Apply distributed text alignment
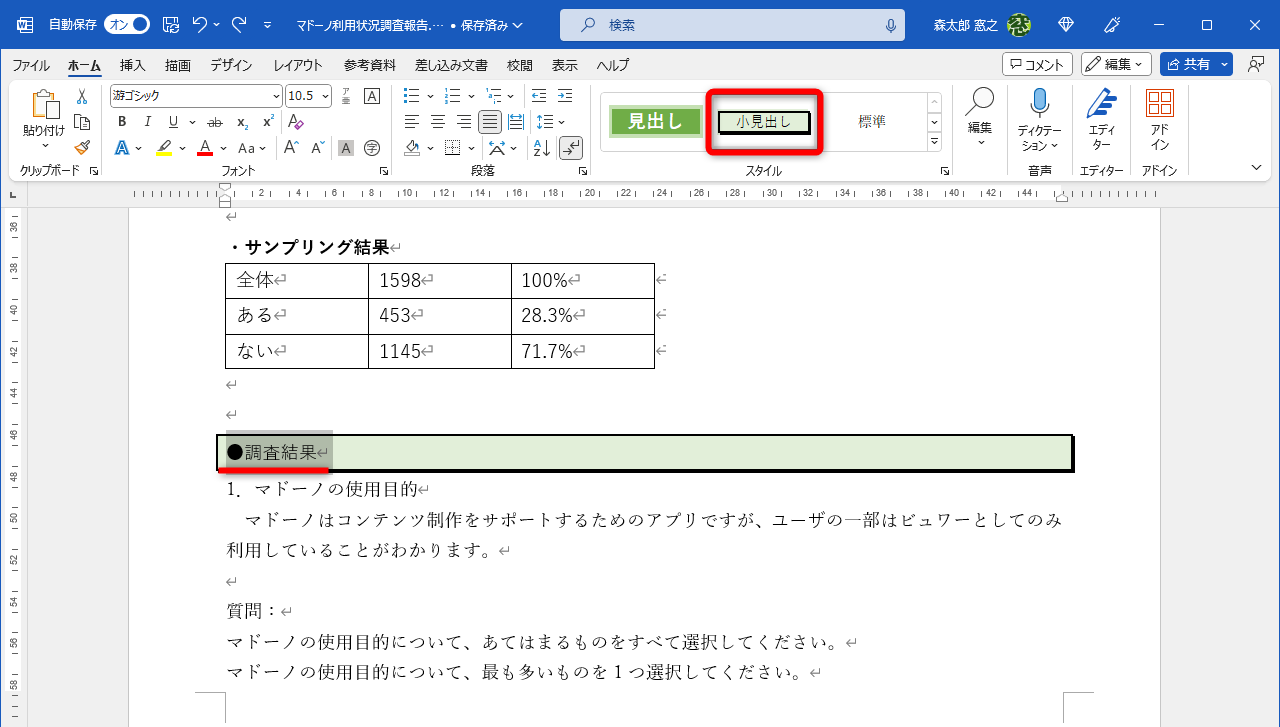 pyautogui.click(x=515, y=122)
